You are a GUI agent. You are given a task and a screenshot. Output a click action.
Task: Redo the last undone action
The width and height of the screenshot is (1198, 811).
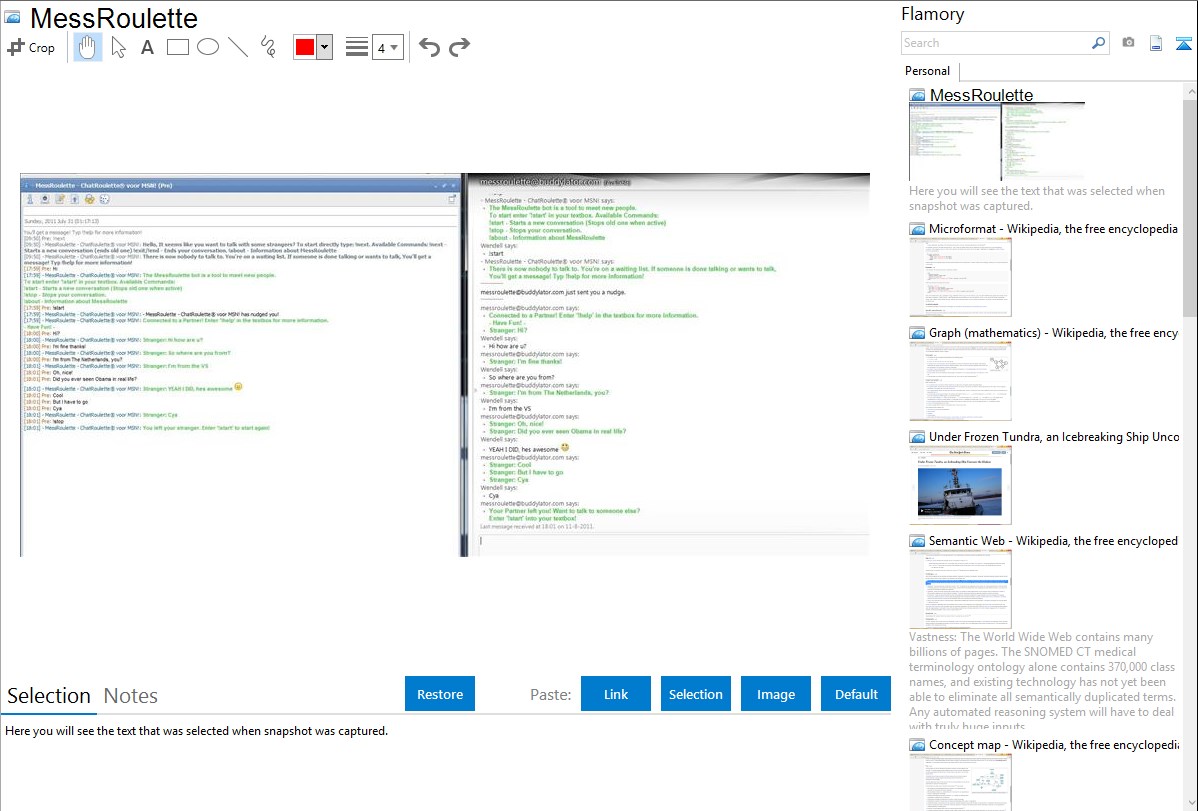click(459, 47)
